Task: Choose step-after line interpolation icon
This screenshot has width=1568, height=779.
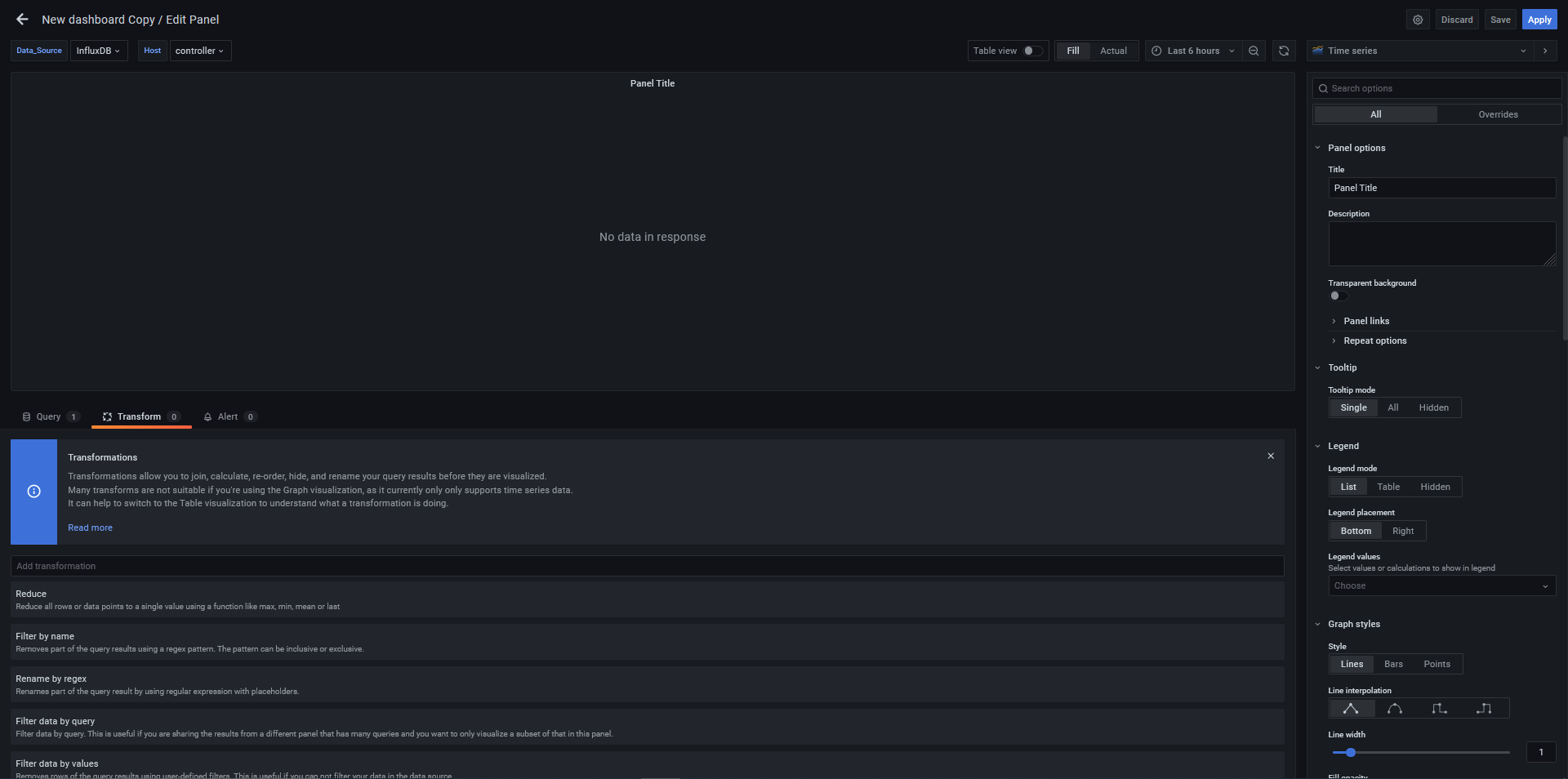Action: pos(1484,708)
